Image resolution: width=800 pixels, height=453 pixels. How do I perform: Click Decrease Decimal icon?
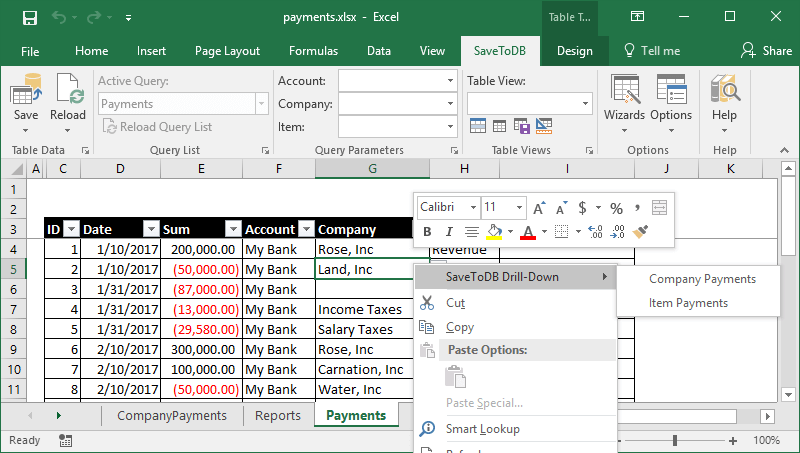[617, 232]
